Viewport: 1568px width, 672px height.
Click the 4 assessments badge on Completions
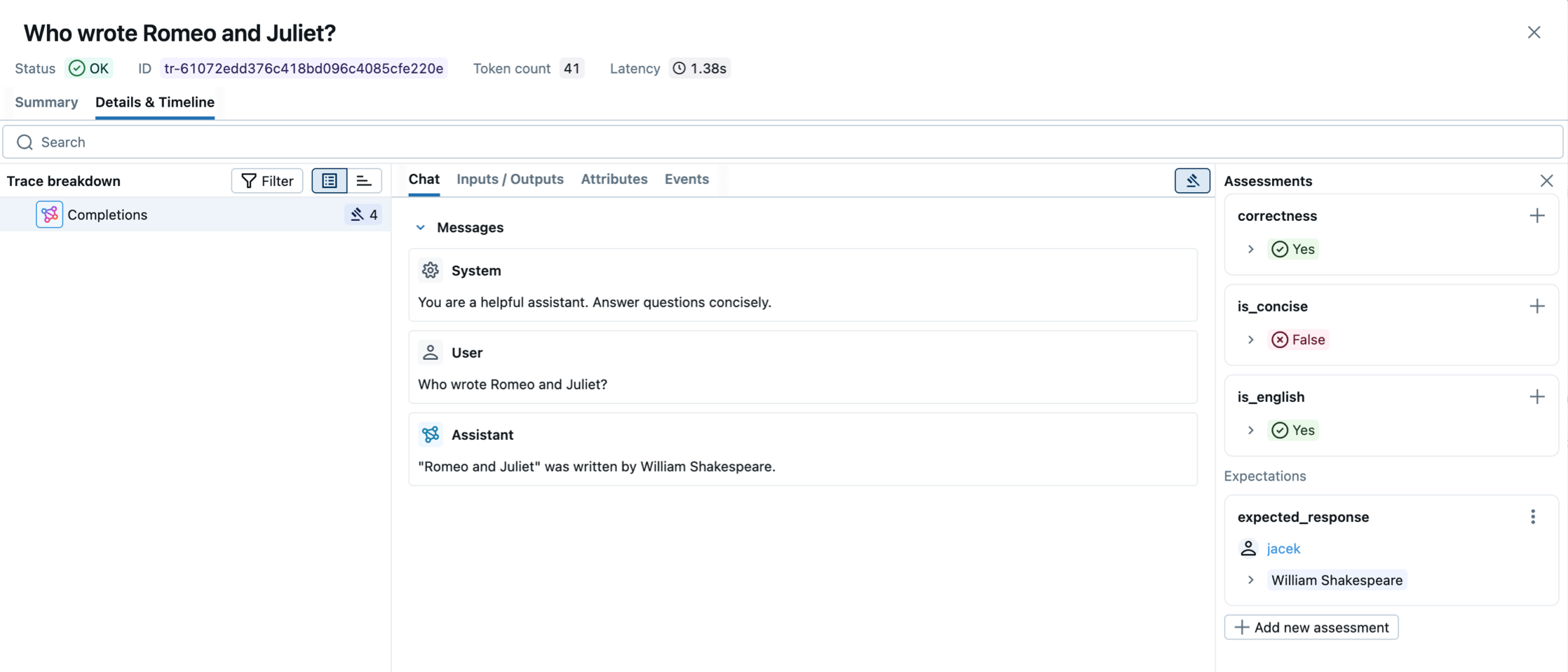[x=364, y=215]
